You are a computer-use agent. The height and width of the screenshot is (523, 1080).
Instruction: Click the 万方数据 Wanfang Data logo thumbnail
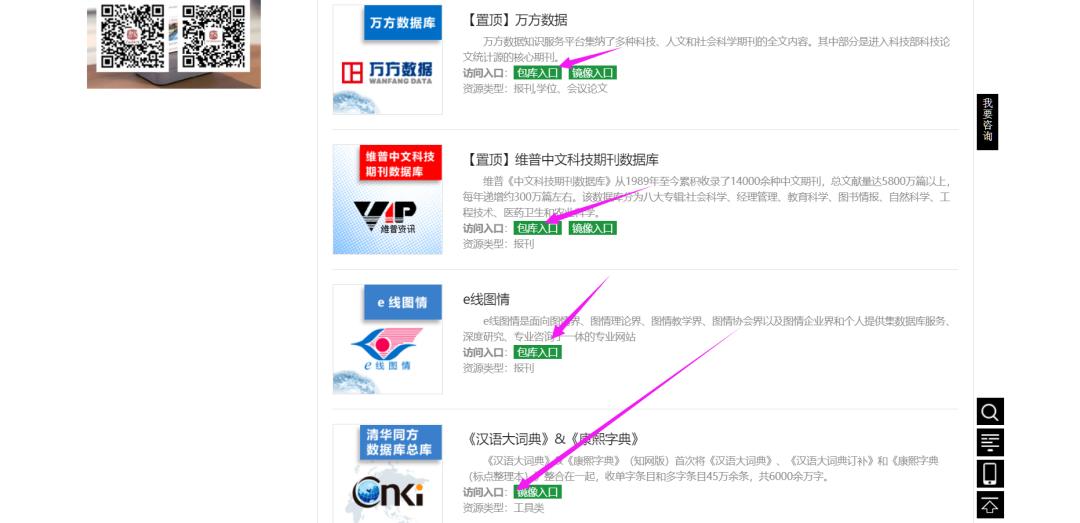pyautogui.click(x=388, y=59)
